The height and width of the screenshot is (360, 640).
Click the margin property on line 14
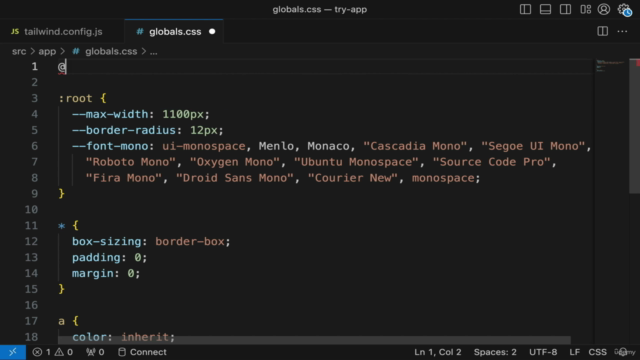(x=93, y=273)
